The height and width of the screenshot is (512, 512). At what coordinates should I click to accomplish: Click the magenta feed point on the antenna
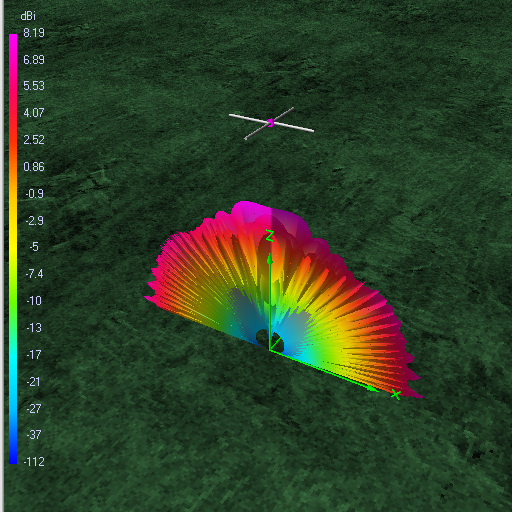[271, 123]
